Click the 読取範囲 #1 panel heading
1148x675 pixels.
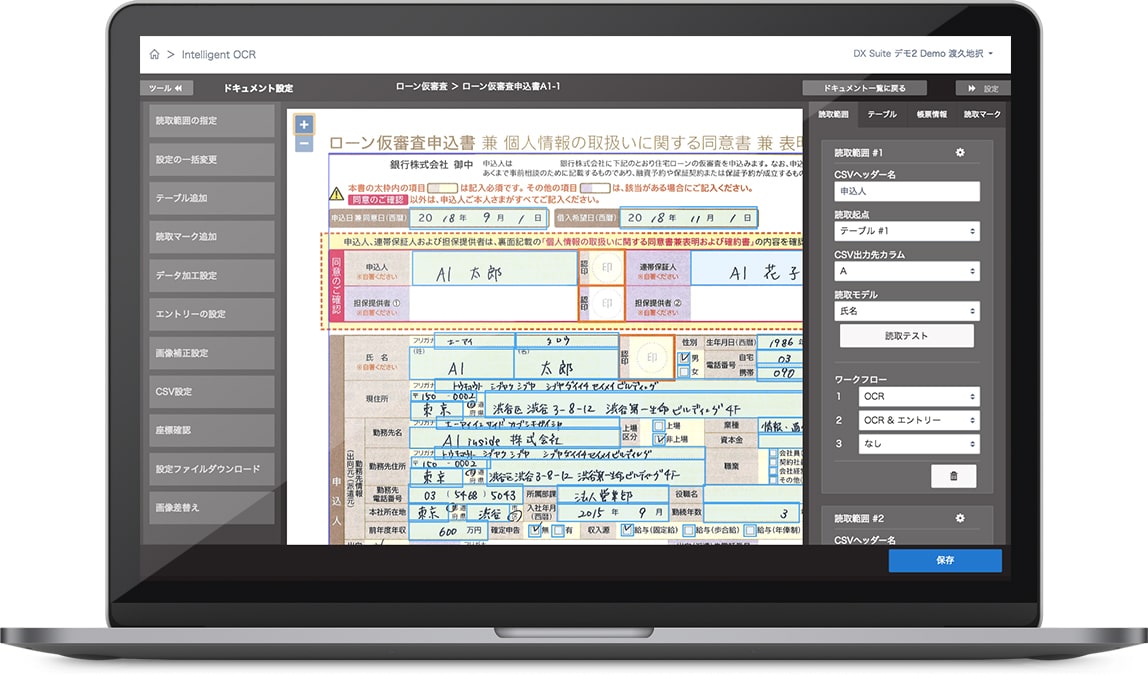(859, 153)
